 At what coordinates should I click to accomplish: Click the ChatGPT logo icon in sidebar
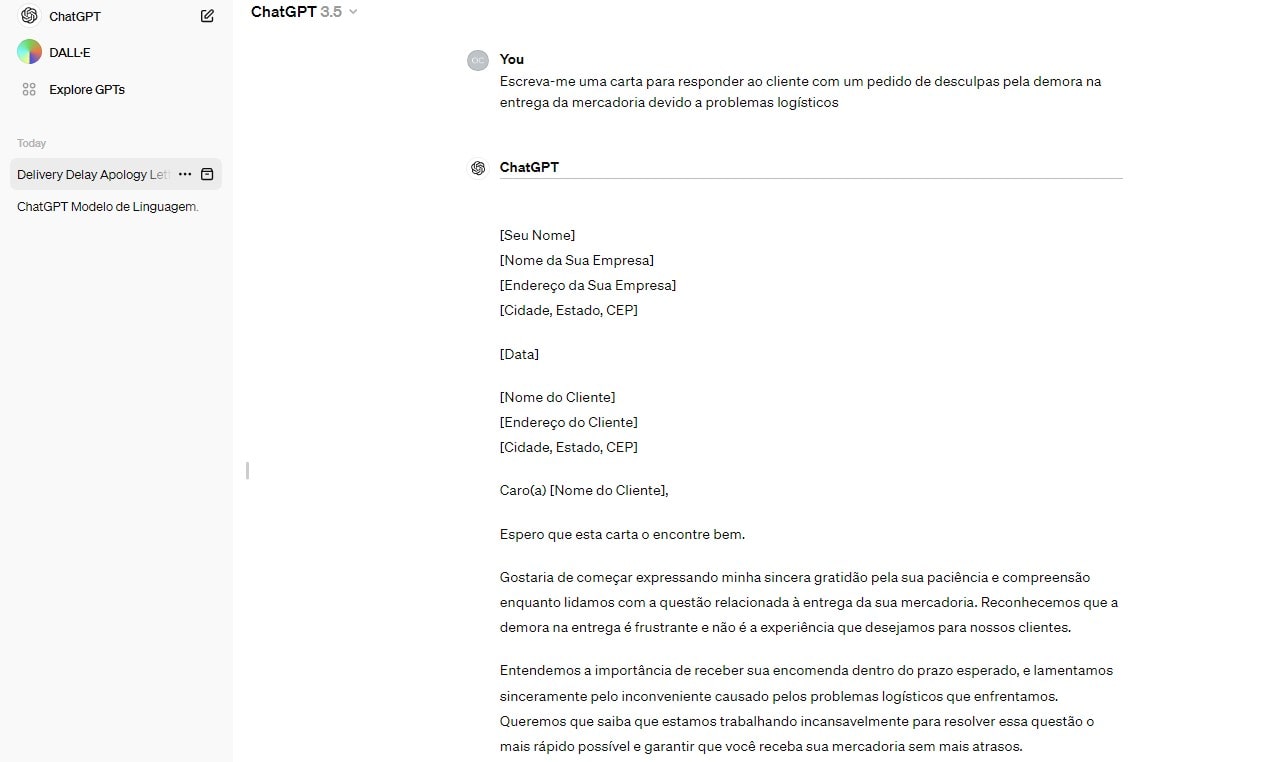tap(29, 16)
